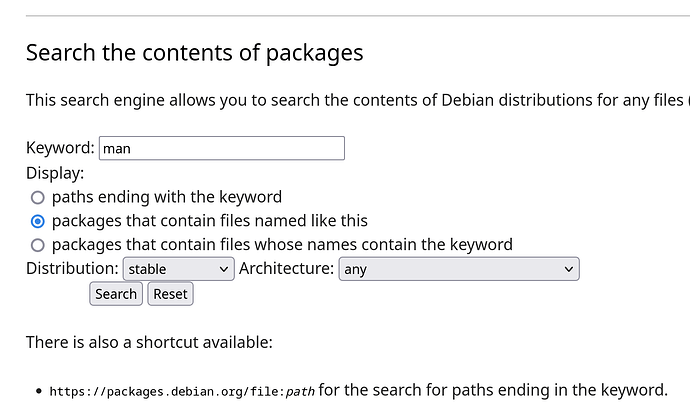Click the "Distribution:" label text
The width and height of the screenshot is (690, 409).
click(72, 269)
